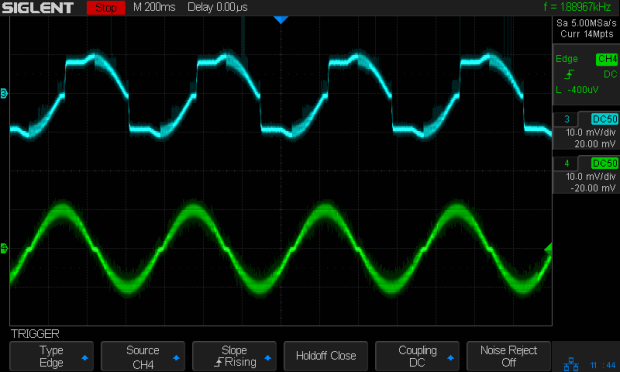Click channel 3 offset 20.00 mV
The height and width of the screenshot is (372, 620).
[x=595, y=144]
